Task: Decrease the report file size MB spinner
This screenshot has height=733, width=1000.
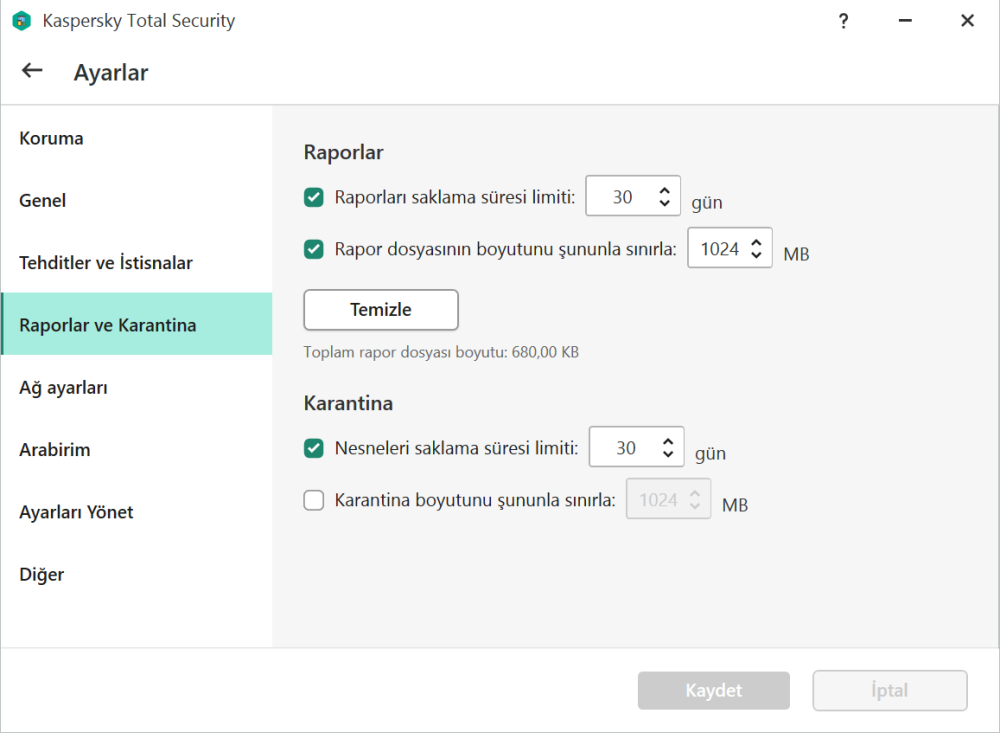Action: click(x=756, y=255)
